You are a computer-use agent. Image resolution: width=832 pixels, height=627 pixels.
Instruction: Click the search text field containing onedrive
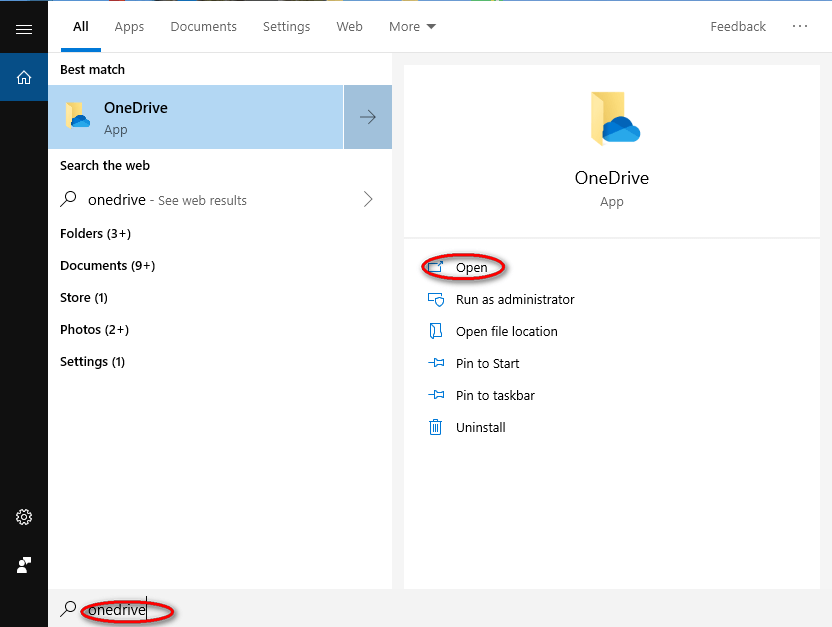click(200, 610)
